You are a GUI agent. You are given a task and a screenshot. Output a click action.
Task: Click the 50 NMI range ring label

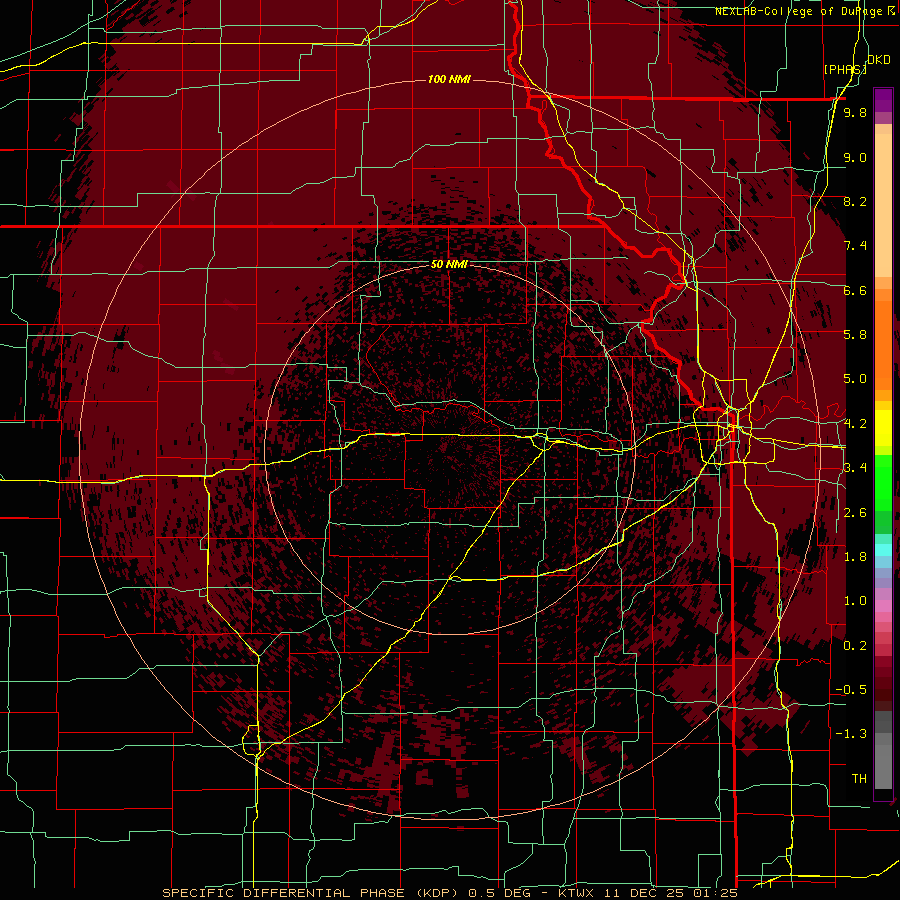click(x=449, y=264)
